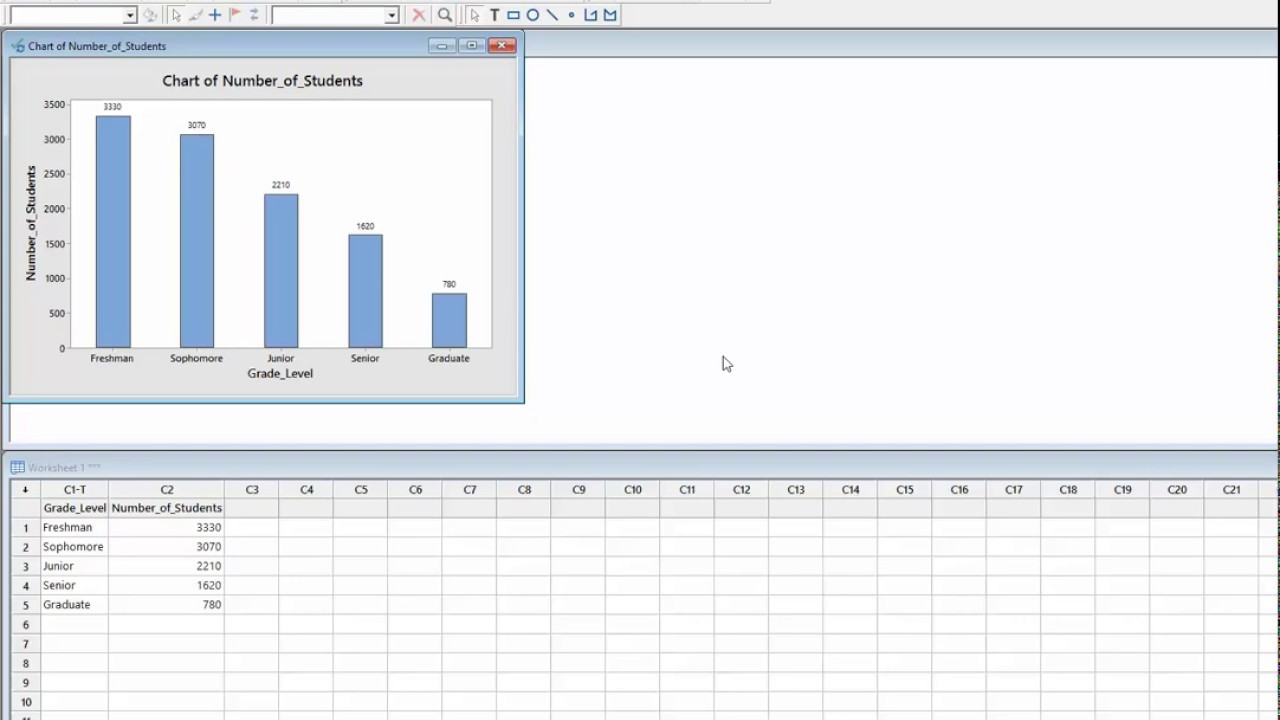The image size is (1280, 720).
Task: Select row 1 header in worksheet
Action: coord(26,528)
